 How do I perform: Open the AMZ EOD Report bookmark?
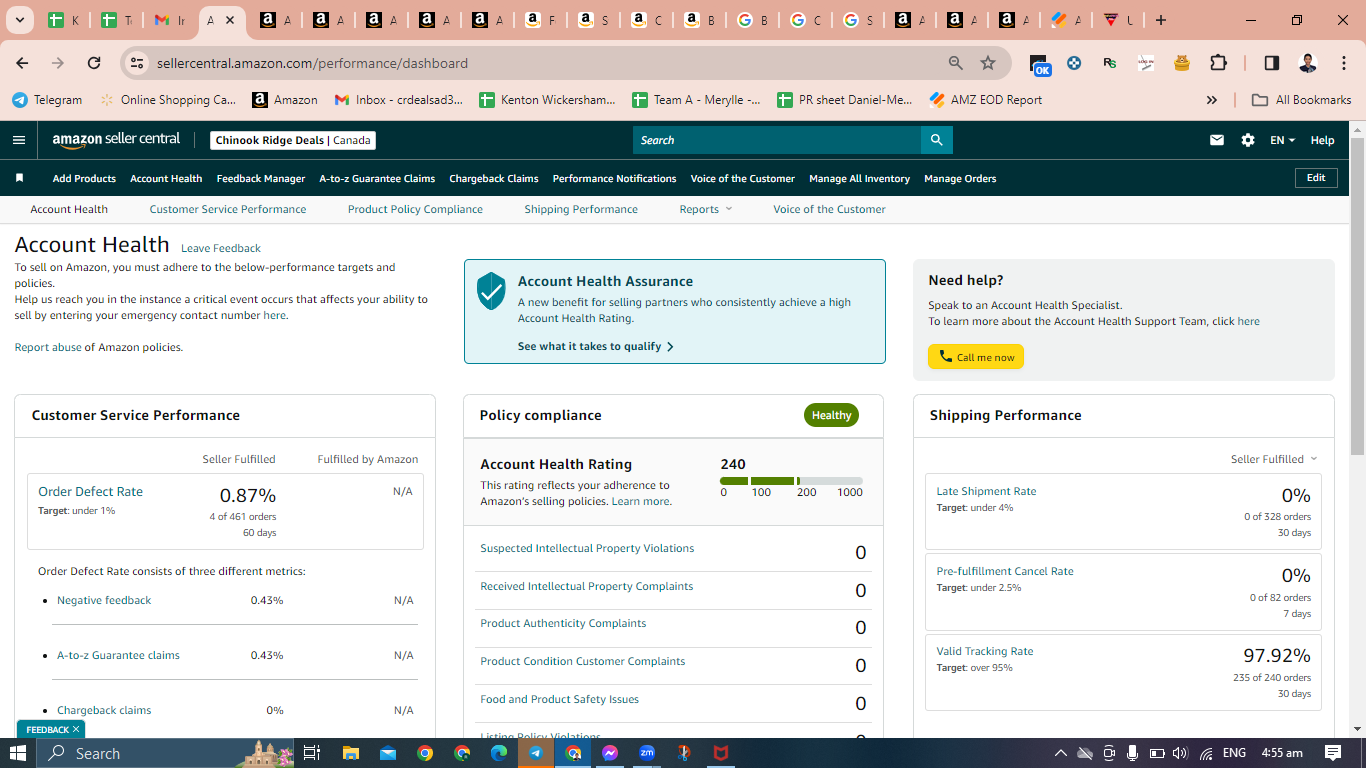[986, 100]
